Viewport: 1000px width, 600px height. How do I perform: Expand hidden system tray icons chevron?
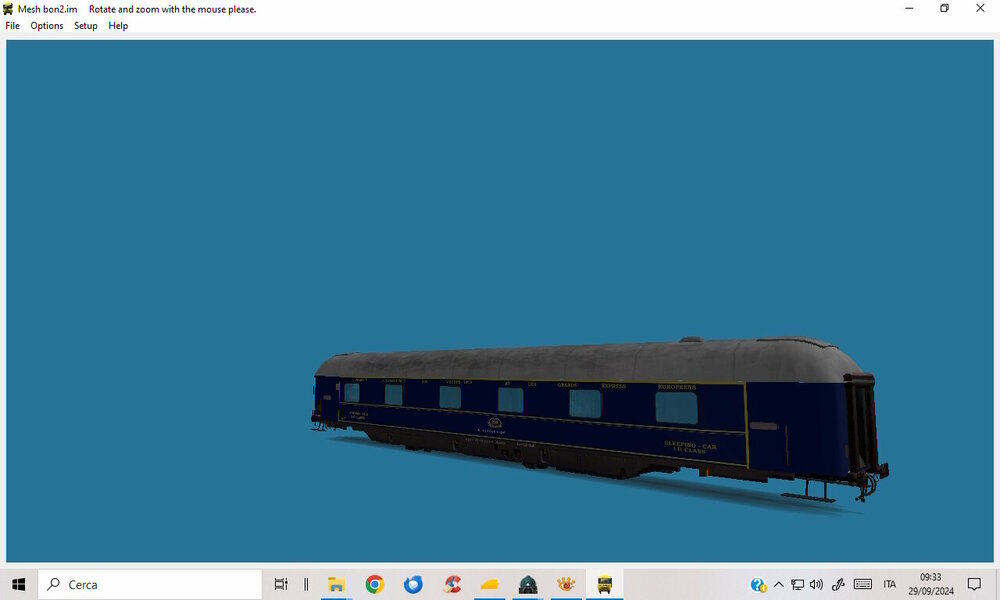coord(779,584)
